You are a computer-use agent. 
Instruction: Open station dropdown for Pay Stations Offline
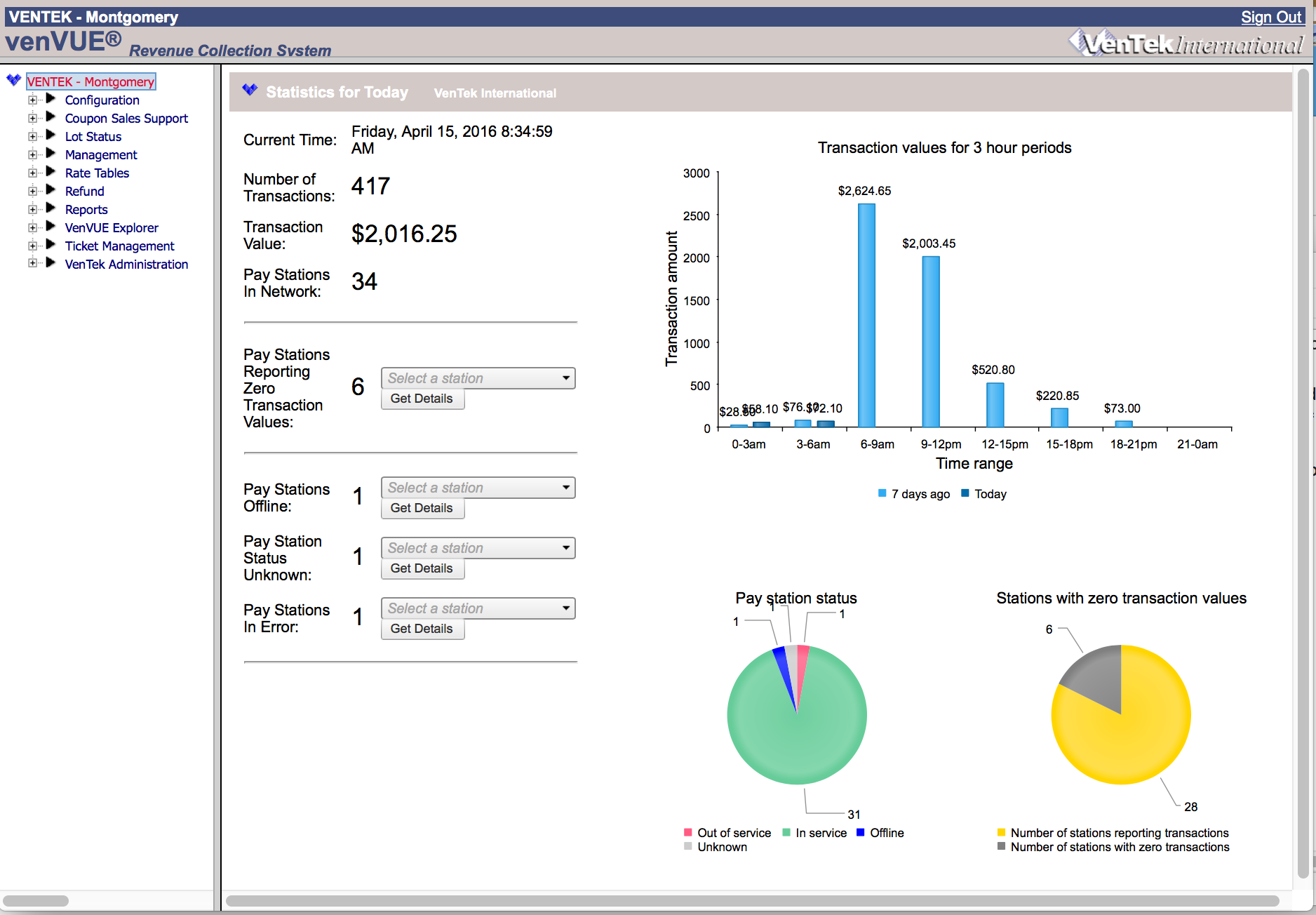click(478, 488)
